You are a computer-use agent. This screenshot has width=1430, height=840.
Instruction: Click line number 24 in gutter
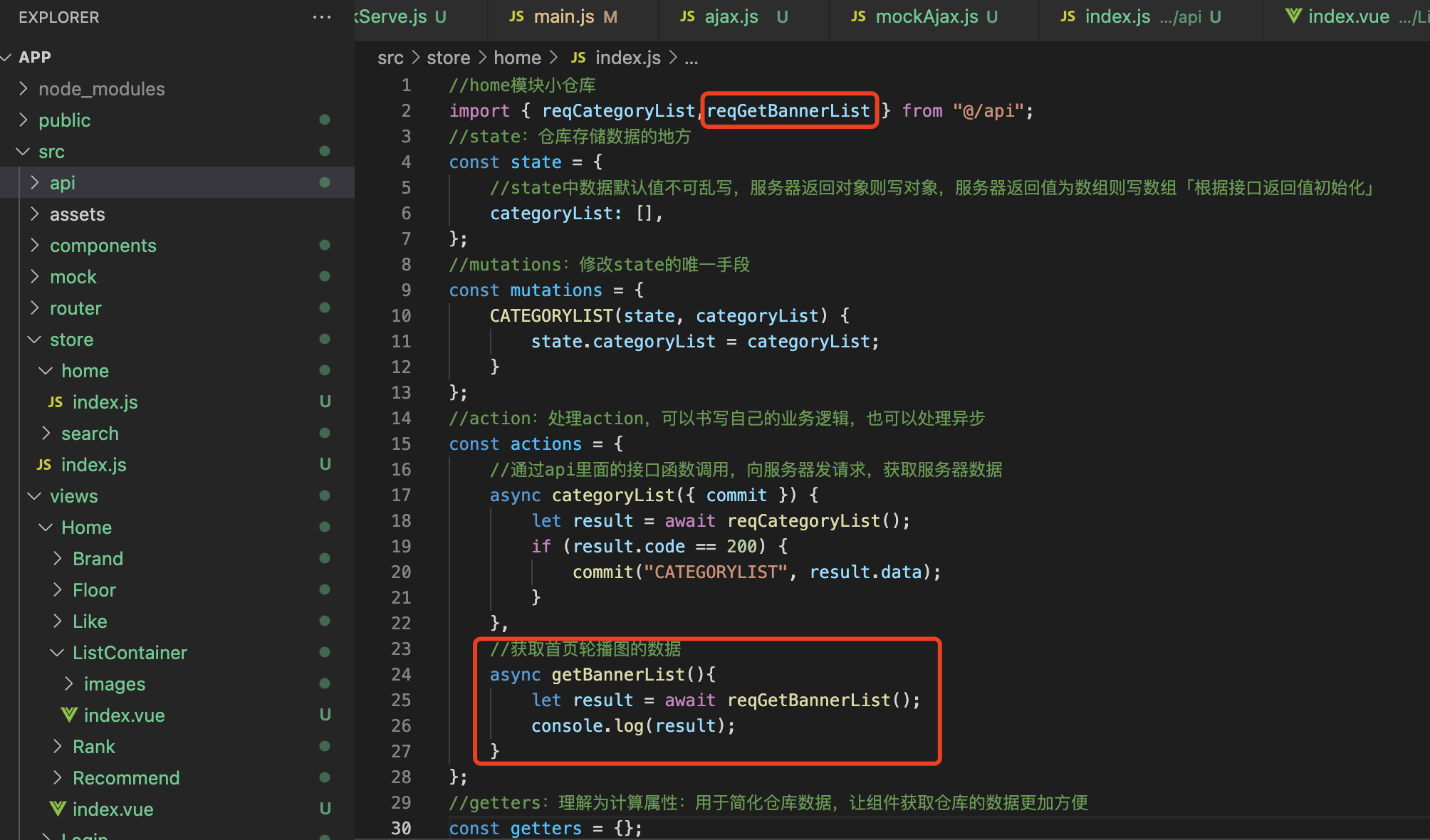point(401,674)
